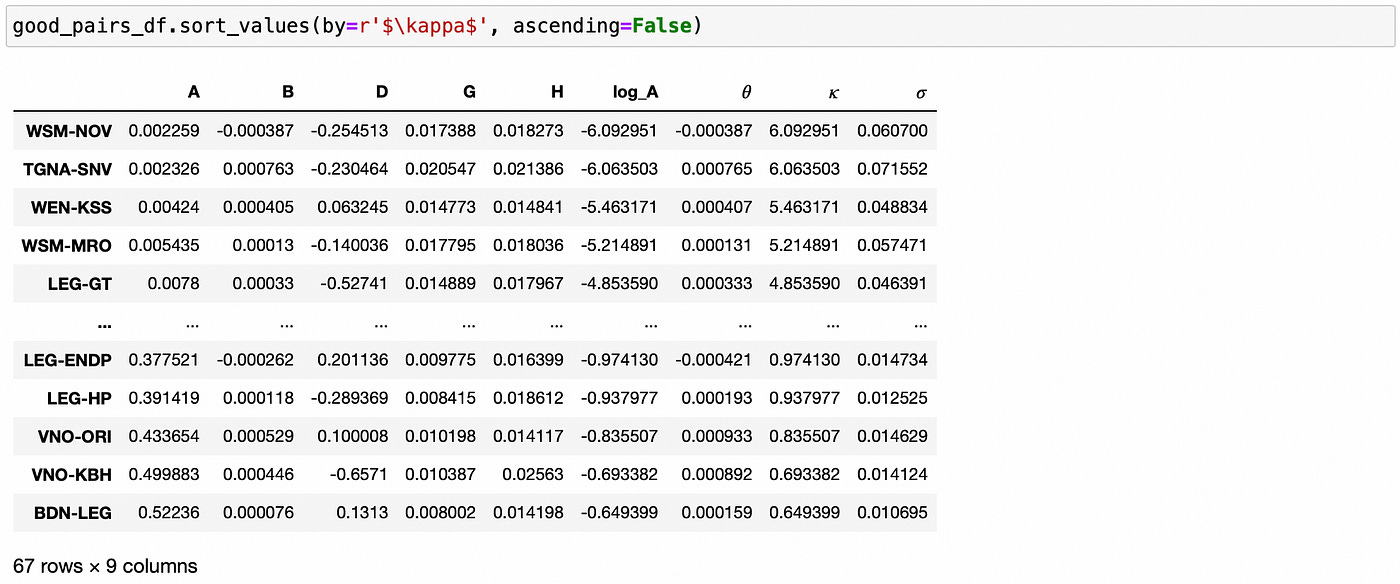Select row label LEG-ENDP
Viewport: 1400px width, 584px height.
(x=68, y=360)
